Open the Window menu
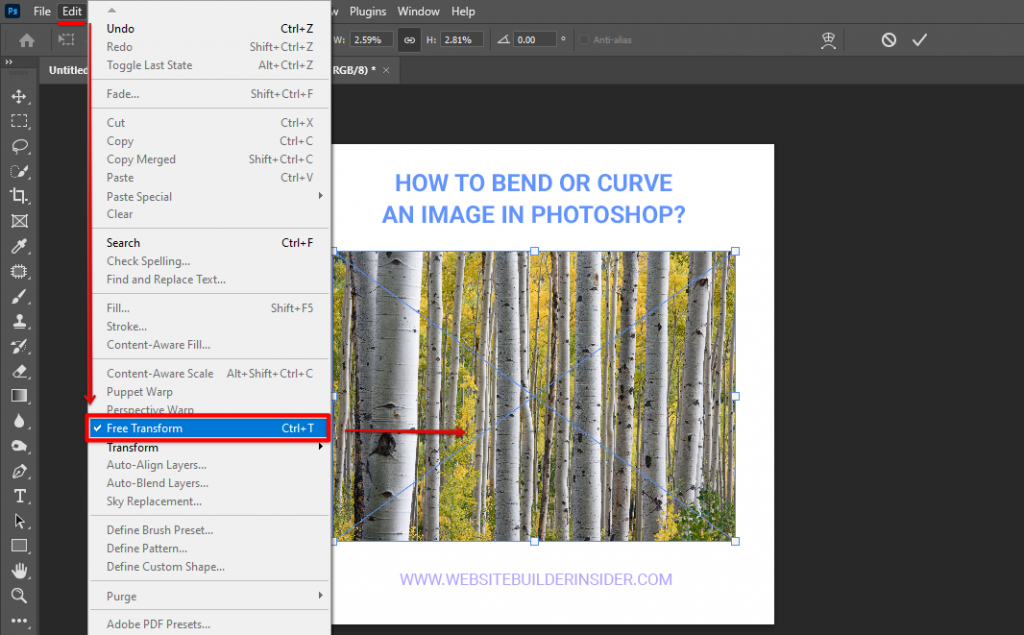1024x635 pixels. (418, 11)
